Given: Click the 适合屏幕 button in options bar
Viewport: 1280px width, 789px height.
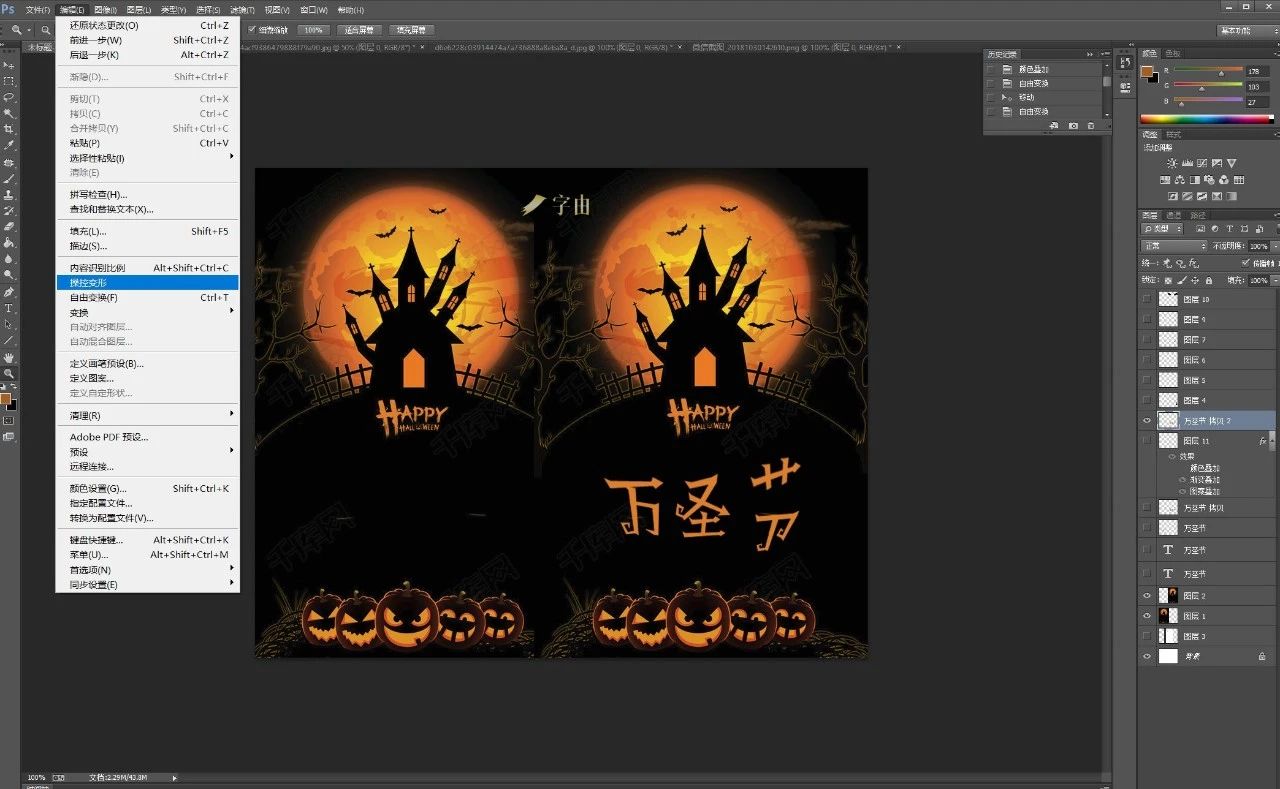Looking at the screenshot, I should (x=360, y=30).
